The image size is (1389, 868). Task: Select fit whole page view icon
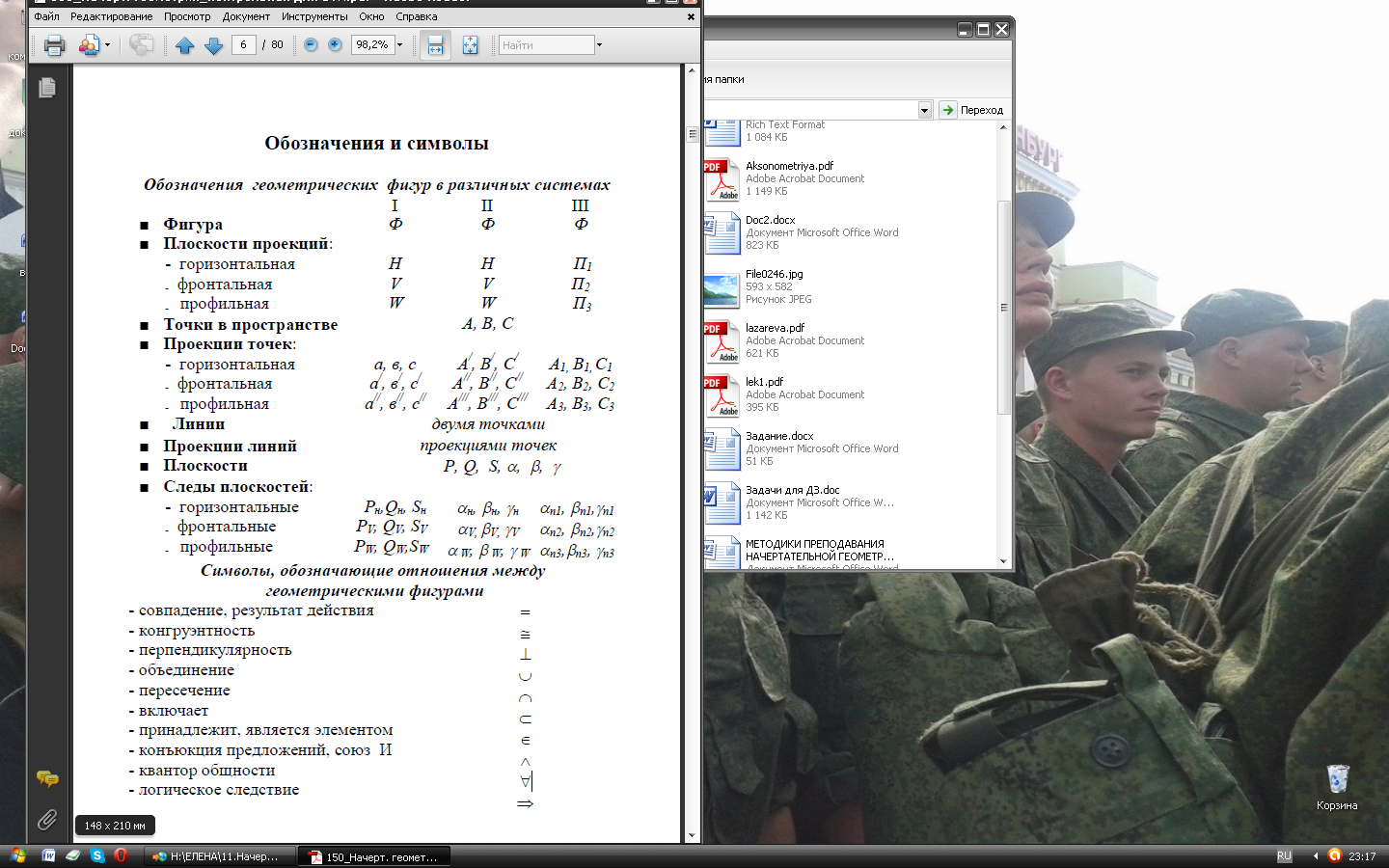click(x=470, y=45)
